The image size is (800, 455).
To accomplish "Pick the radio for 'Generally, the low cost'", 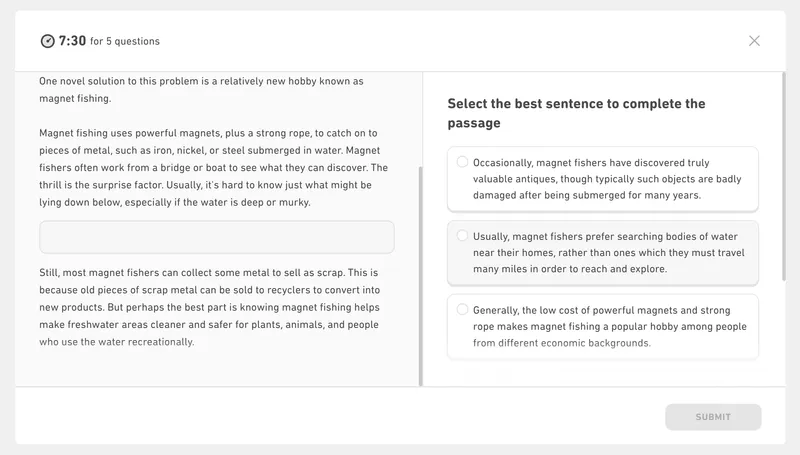I will tap(462, 310).
